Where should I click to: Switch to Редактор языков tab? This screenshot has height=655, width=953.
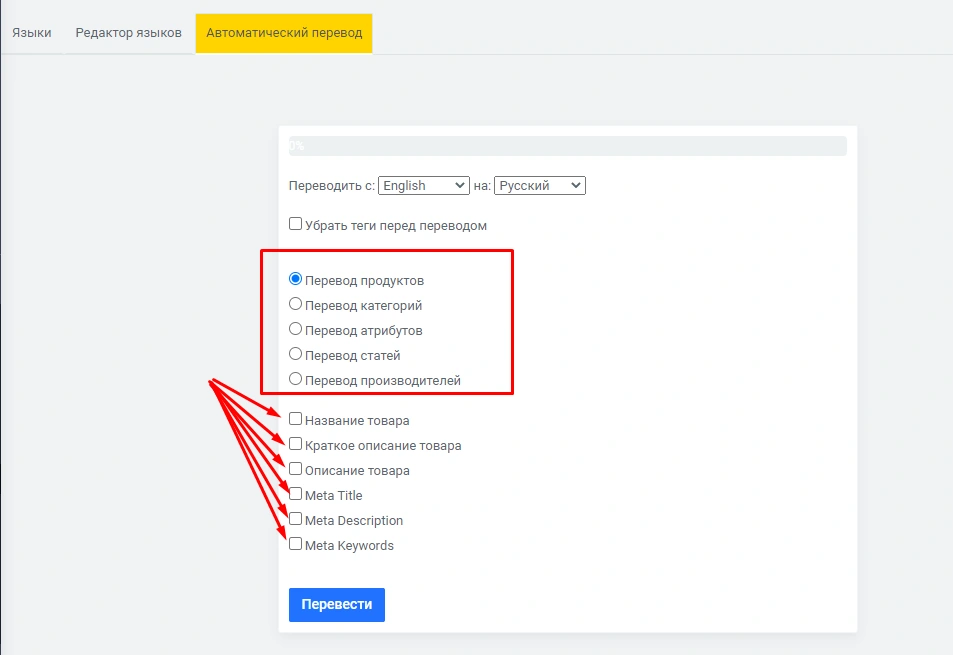click(128, 33)
